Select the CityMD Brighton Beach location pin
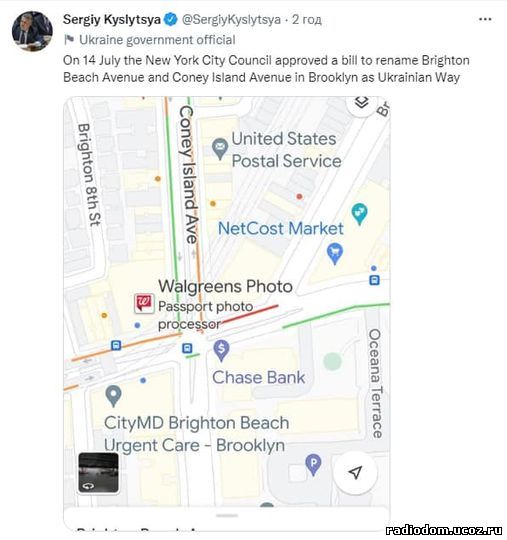This screenshot has height=540, width=507. [113, 396]
